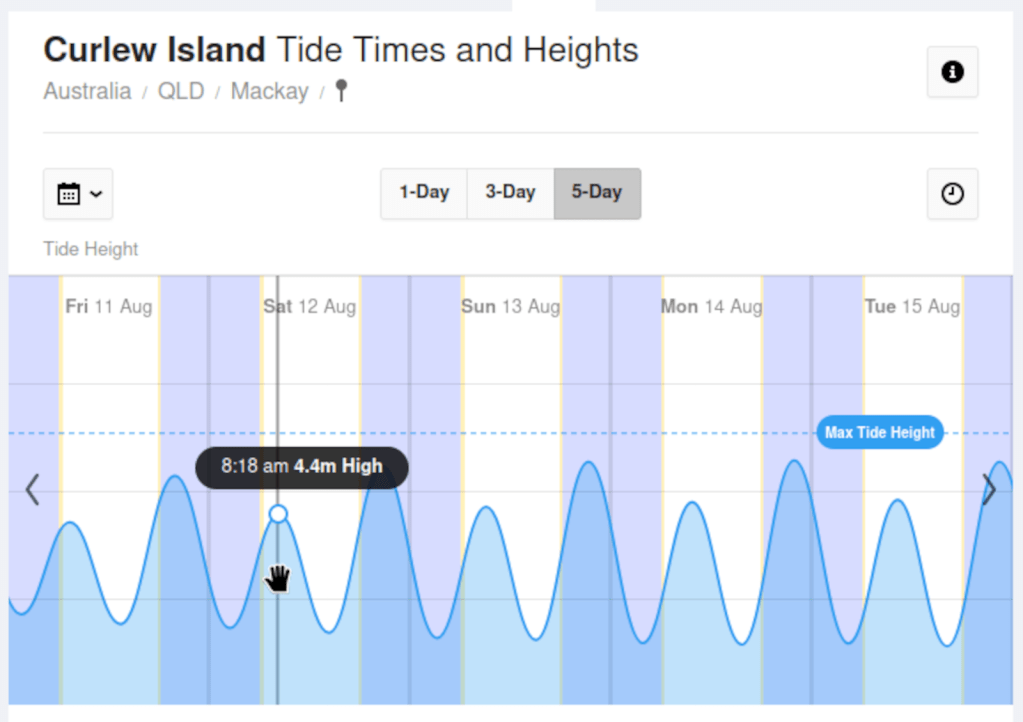Click the 8:18 am 4.4m High tooltip
The width and height of the screenshot is (1023, 722).
[302, 467]
